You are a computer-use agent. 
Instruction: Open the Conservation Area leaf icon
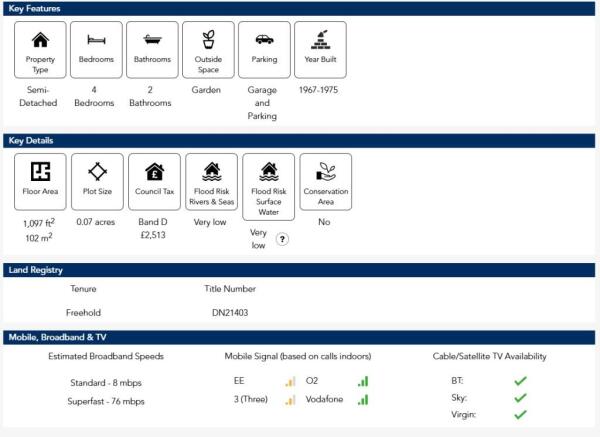[325, 171]
